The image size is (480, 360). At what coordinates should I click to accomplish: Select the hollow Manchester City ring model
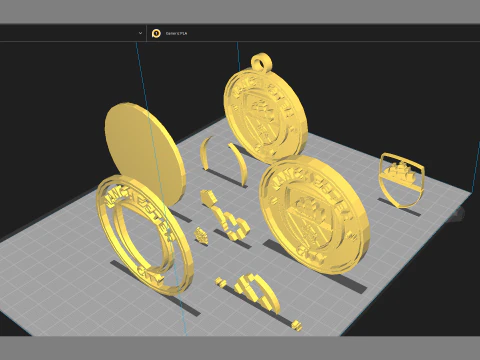(x=145, y=235)
